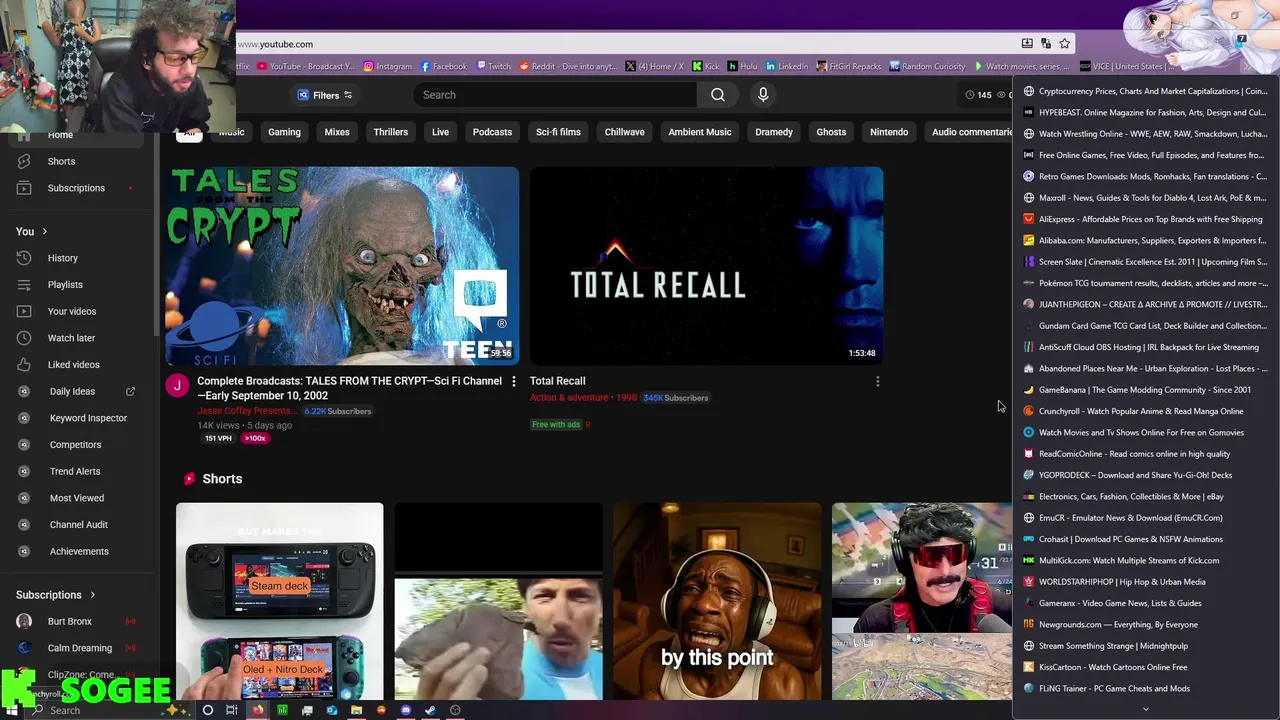Image resolution: width=1280 pixels, height=720 pixels.
Task: Open the Steam icon on the taskbar
Action: 430,710
